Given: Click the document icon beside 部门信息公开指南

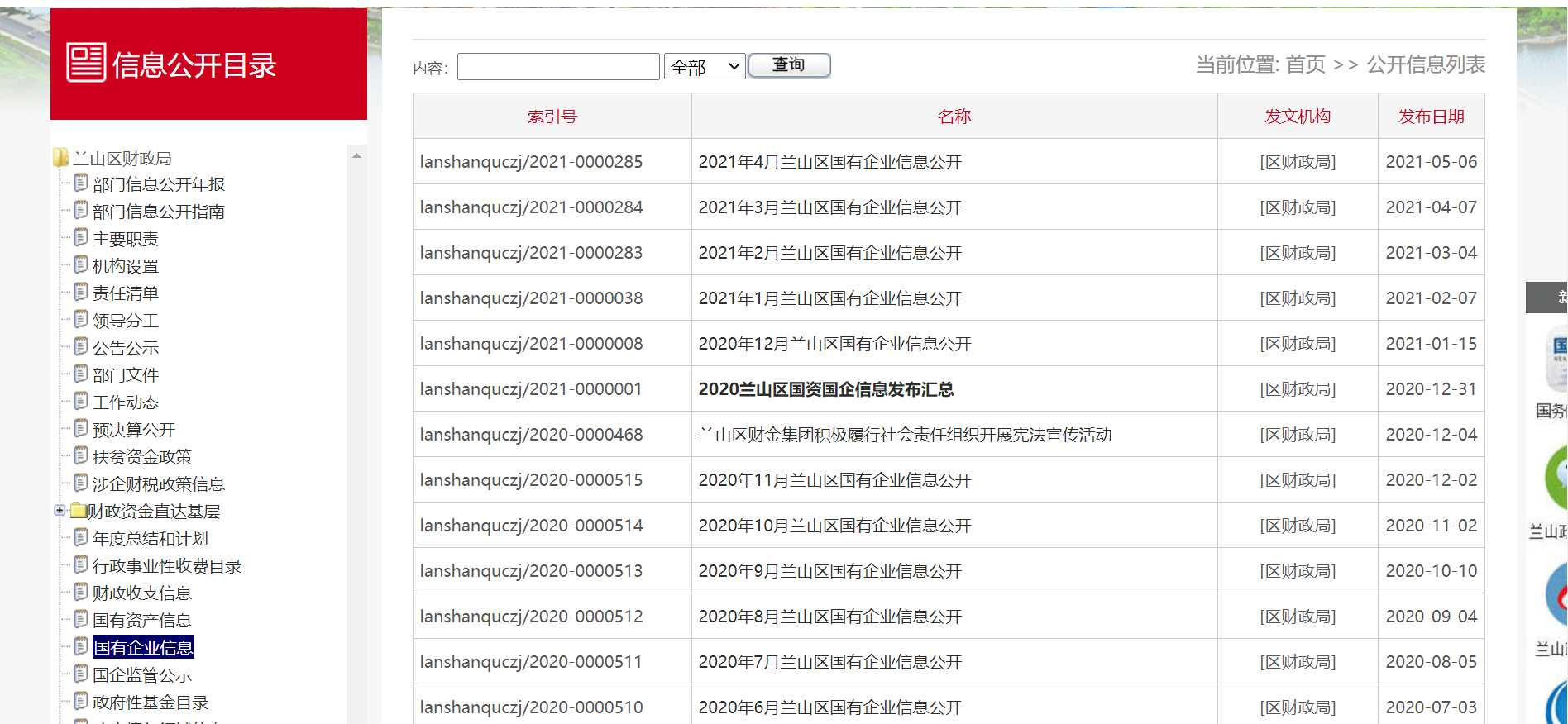Looking at the screenshot, I should tap(80, 210).
